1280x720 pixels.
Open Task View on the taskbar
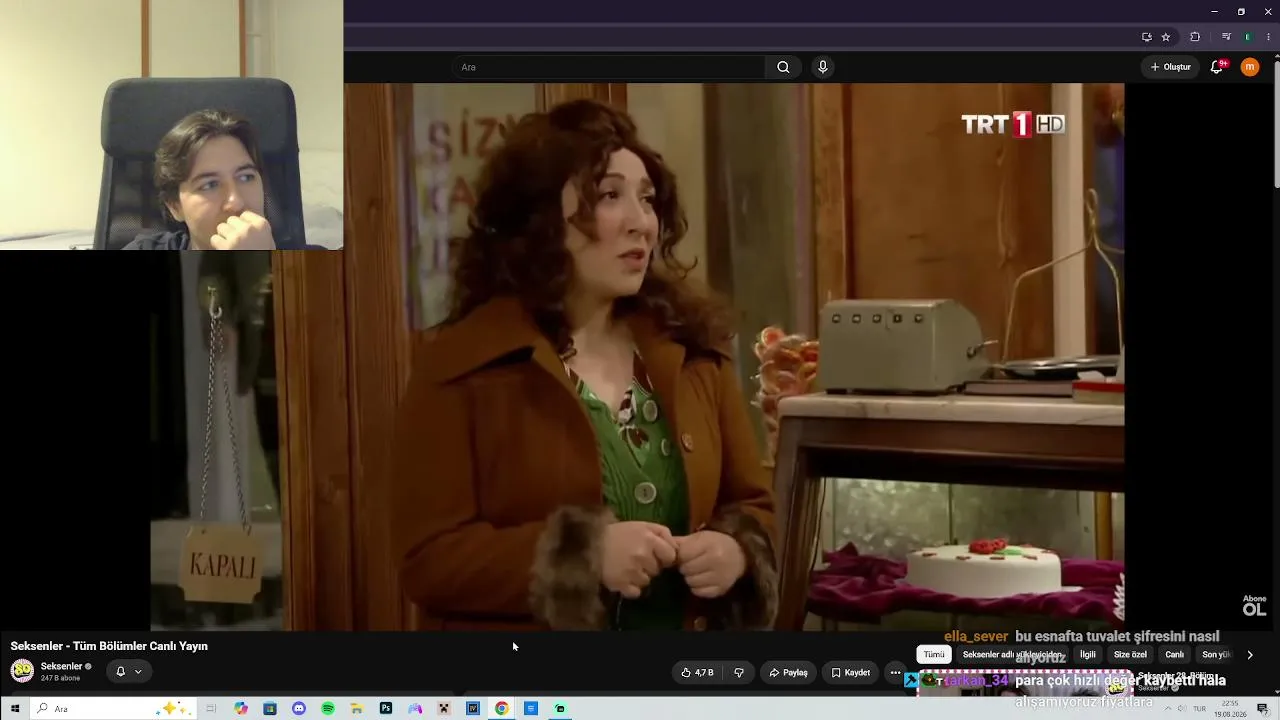[211, 709]
